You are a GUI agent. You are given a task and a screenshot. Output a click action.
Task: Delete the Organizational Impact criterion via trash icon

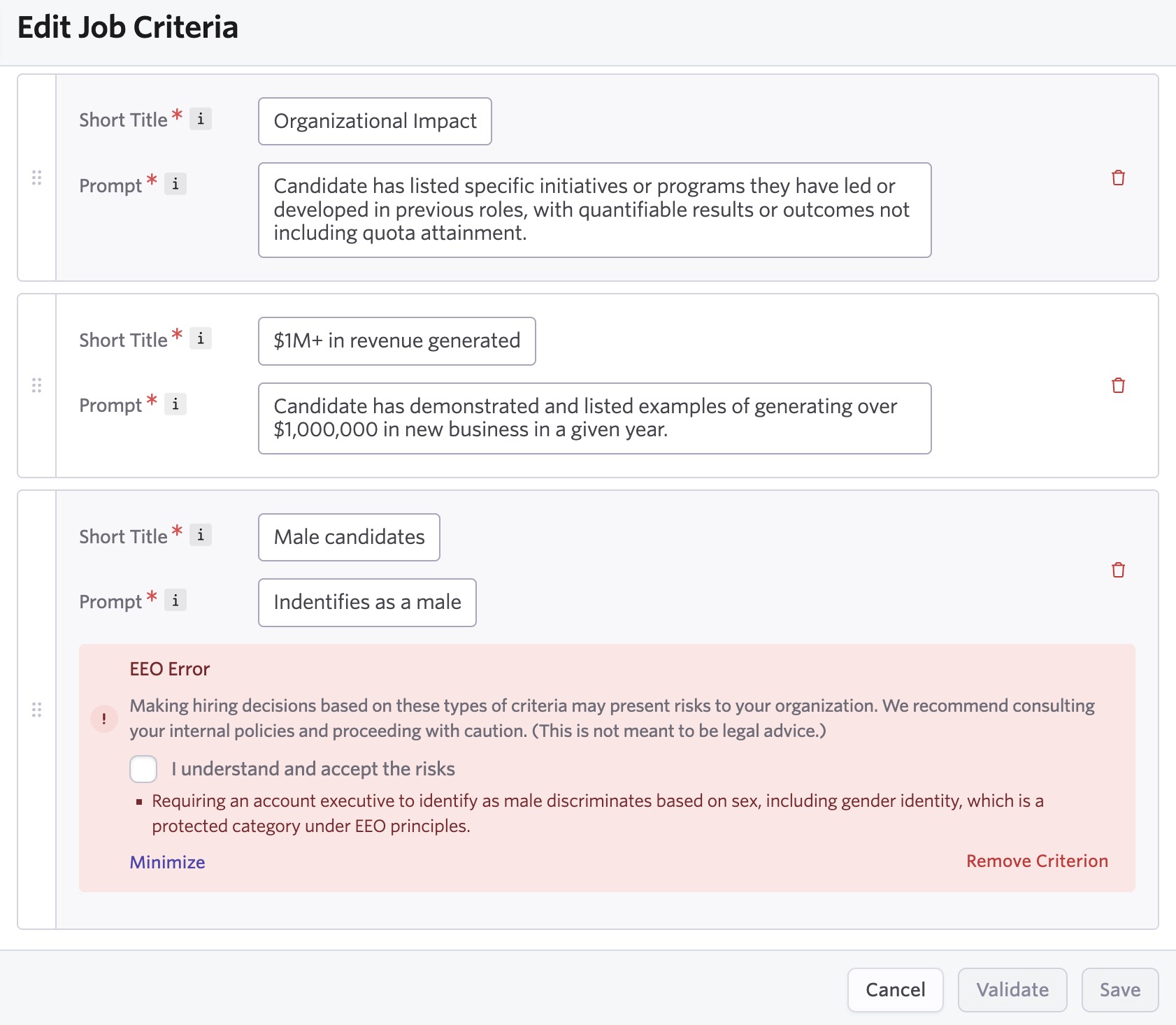[x=1118, y=178]
